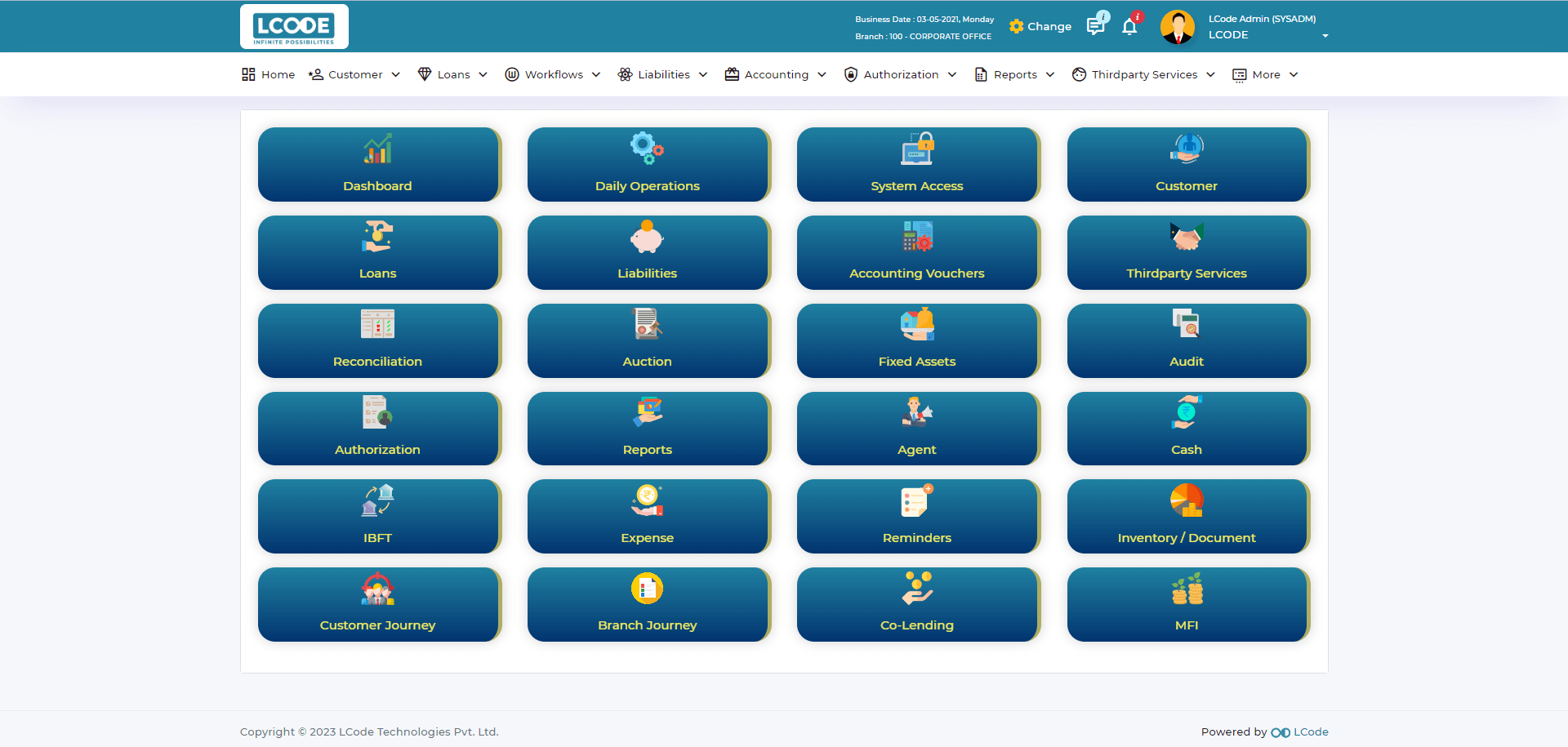Open the user profile dropdown arrow
The image size is (1568, 747).
(x=1325, y=36)
